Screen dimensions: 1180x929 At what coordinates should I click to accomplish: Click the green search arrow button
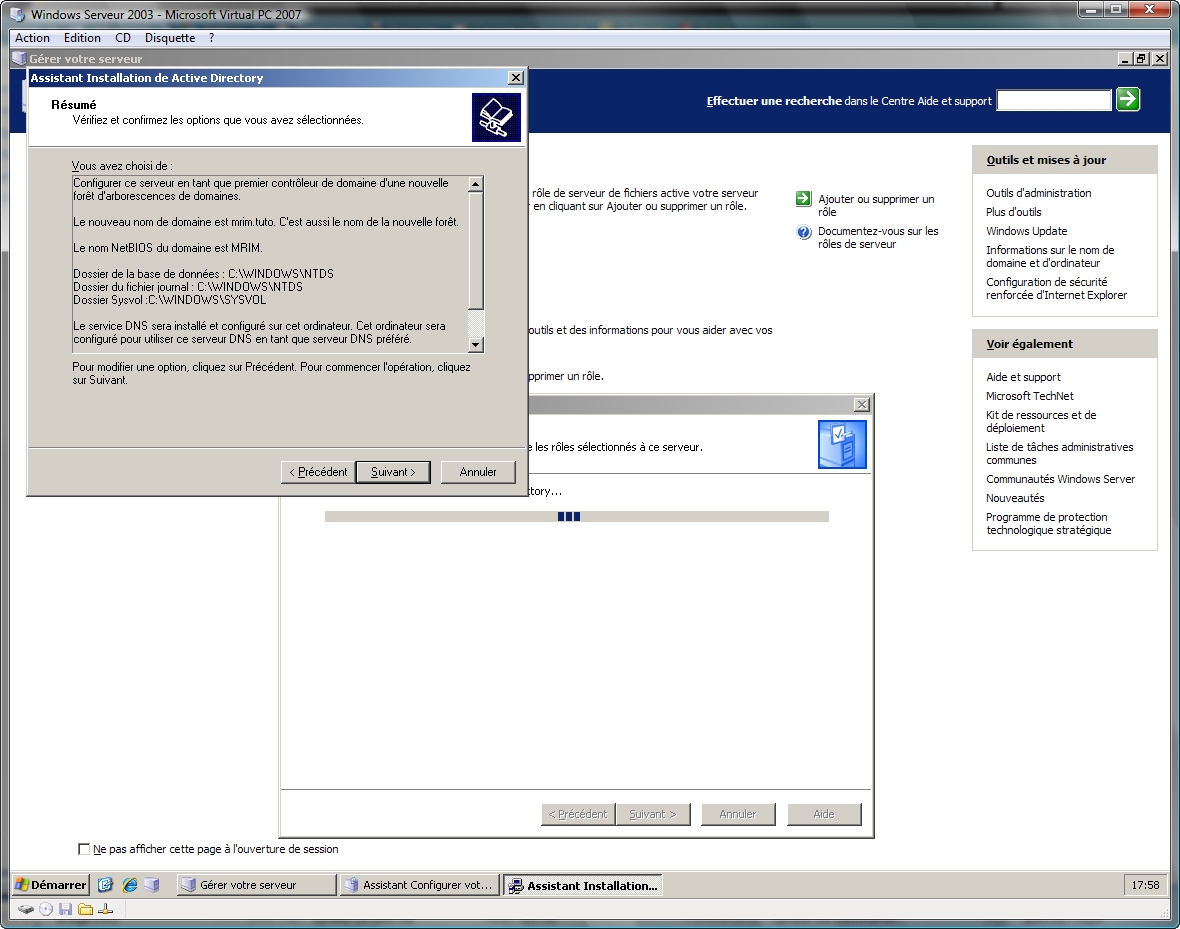1127,99
